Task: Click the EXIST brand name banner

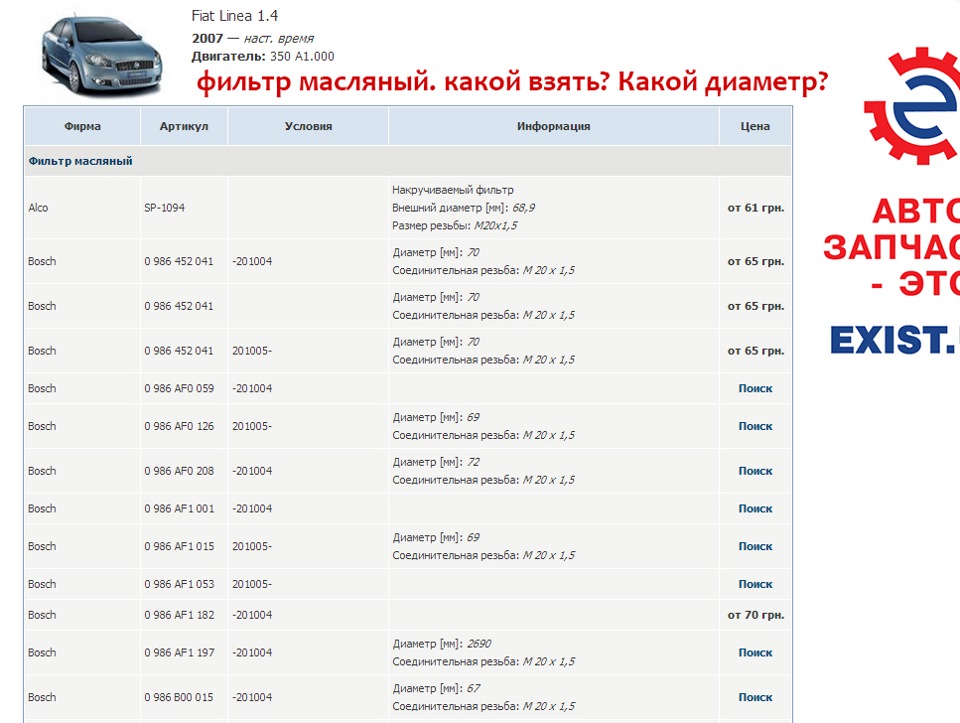Action: 894,340
